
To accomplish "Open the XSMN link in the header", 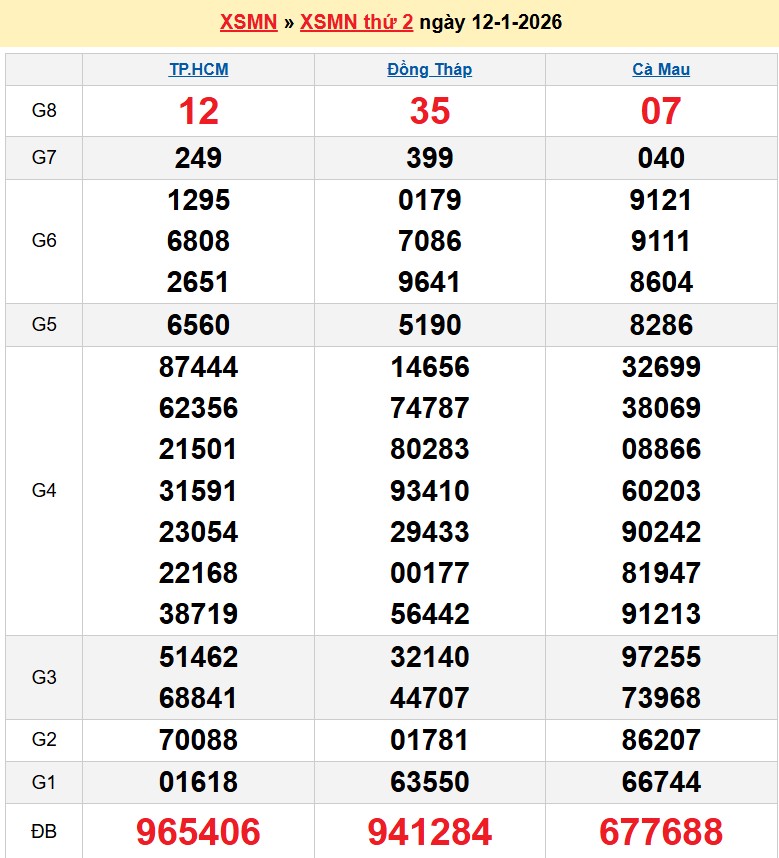I will tap(248, 22).
